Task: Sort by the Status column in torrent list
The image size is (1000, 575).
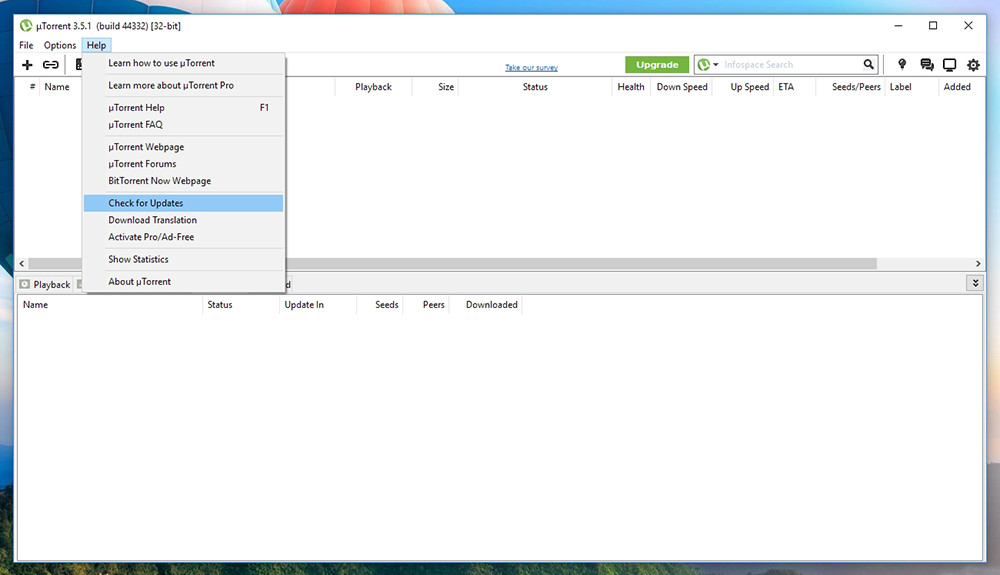Action: tap(535, 87)
